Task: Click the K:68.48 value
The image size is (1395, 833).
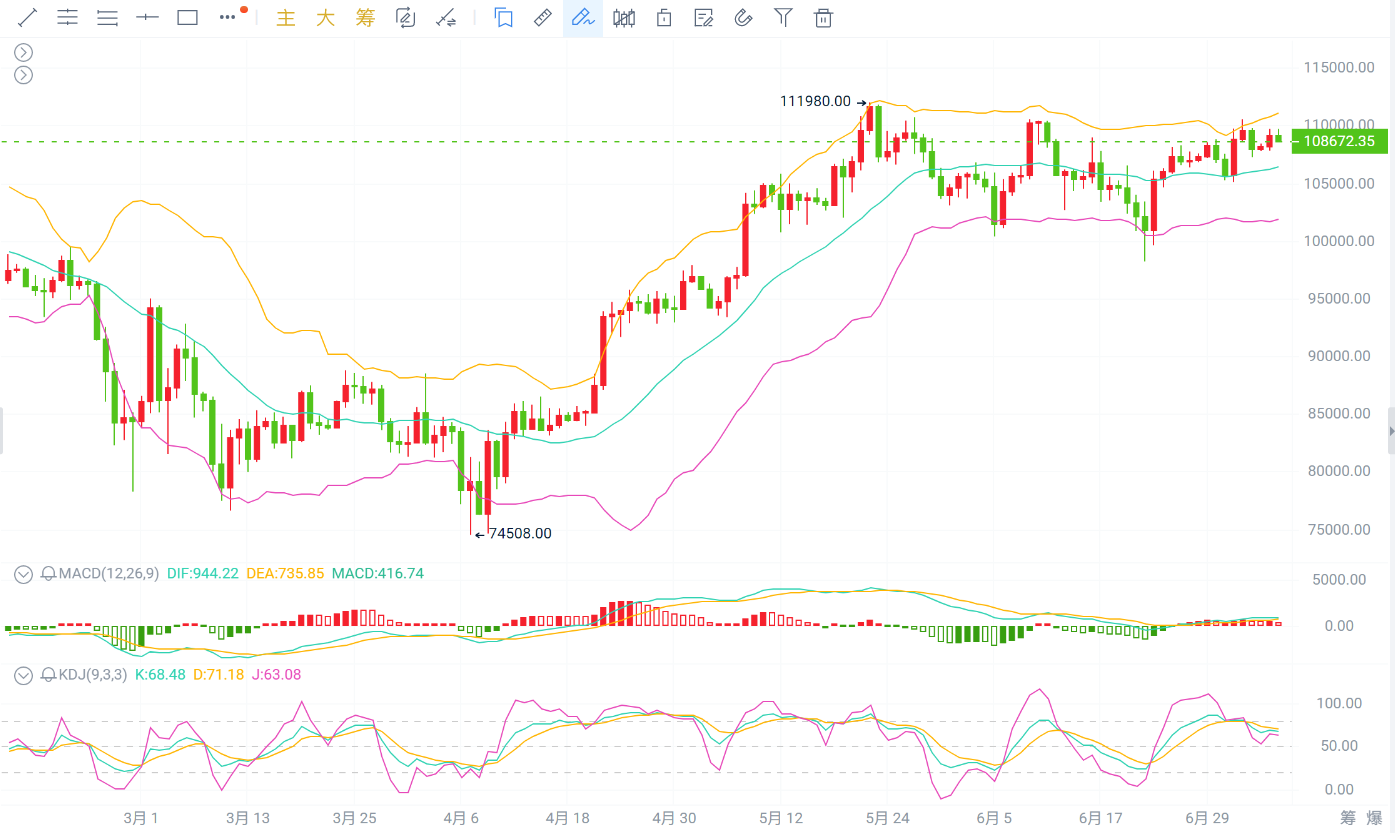Action: click(x=160, y=675)
